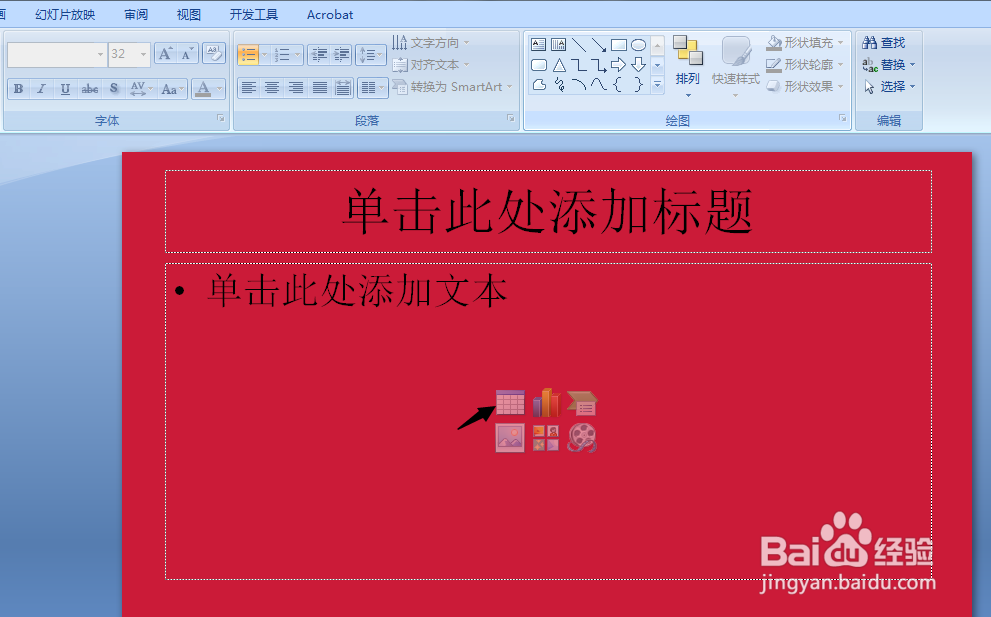The height and width of the screenshot is (617, 991).
Task: Select the right block arrow shape
Action: tap(619, 64)
